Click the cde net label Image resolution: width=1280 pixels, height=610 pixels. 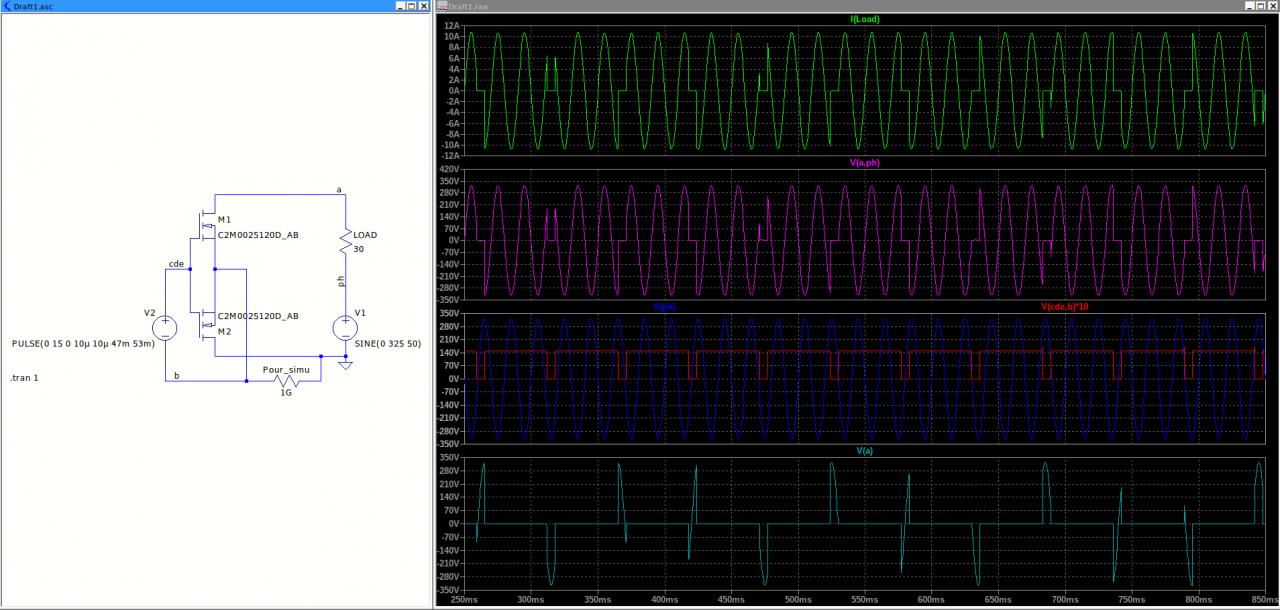(x=176, y=264)
